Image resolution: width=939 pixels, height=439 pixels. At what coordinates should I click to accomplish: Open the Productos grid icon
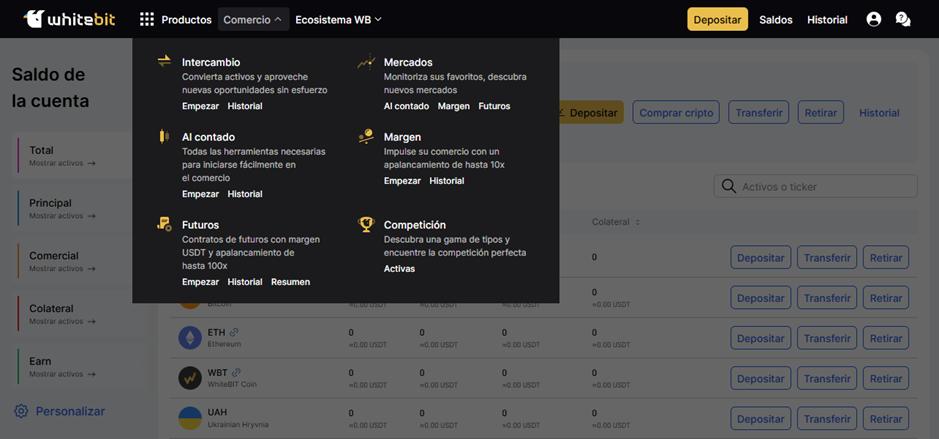(147, 20)
